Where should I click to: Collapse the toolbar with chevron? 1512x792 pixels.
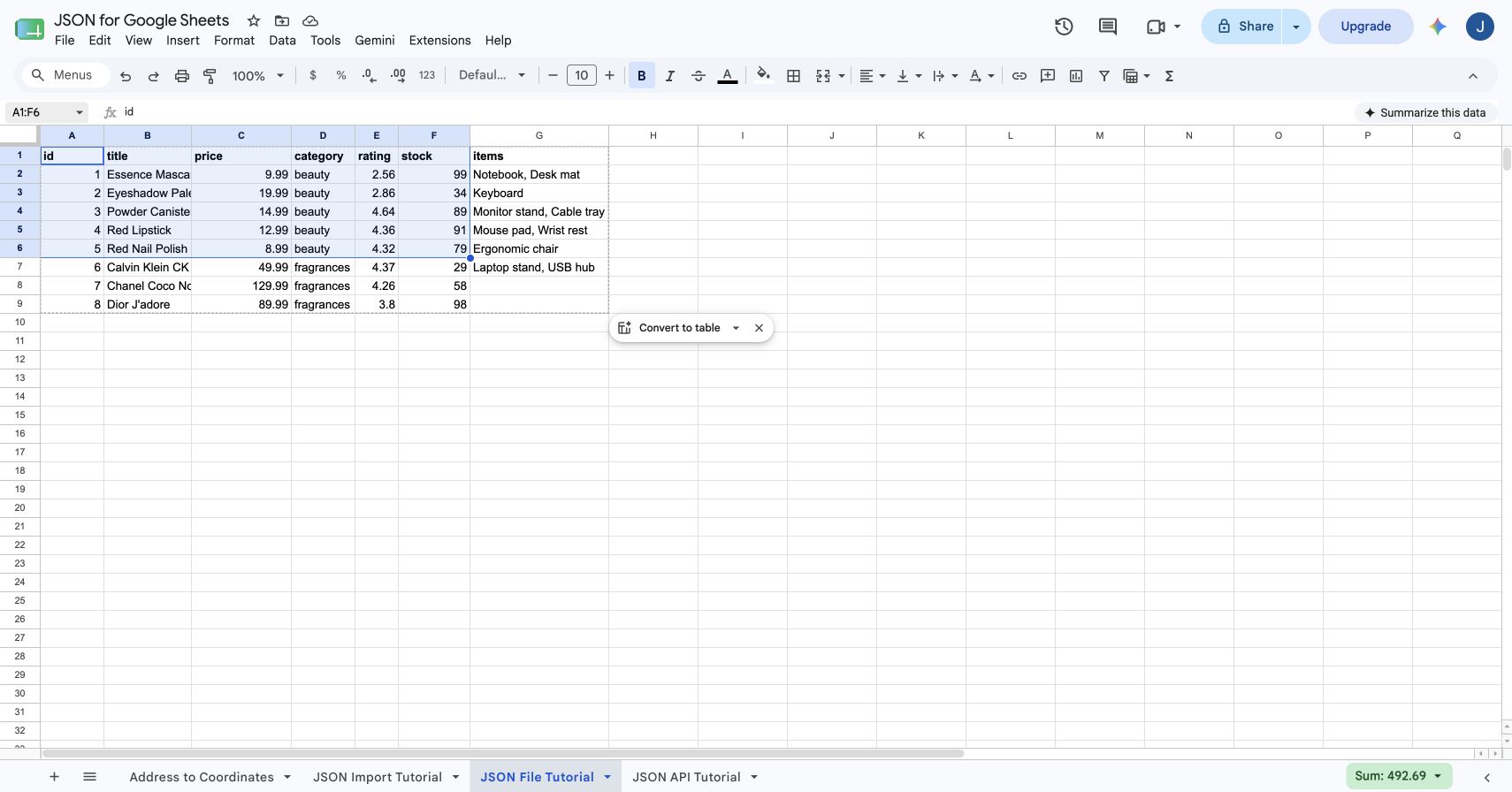click(1473, 76)
